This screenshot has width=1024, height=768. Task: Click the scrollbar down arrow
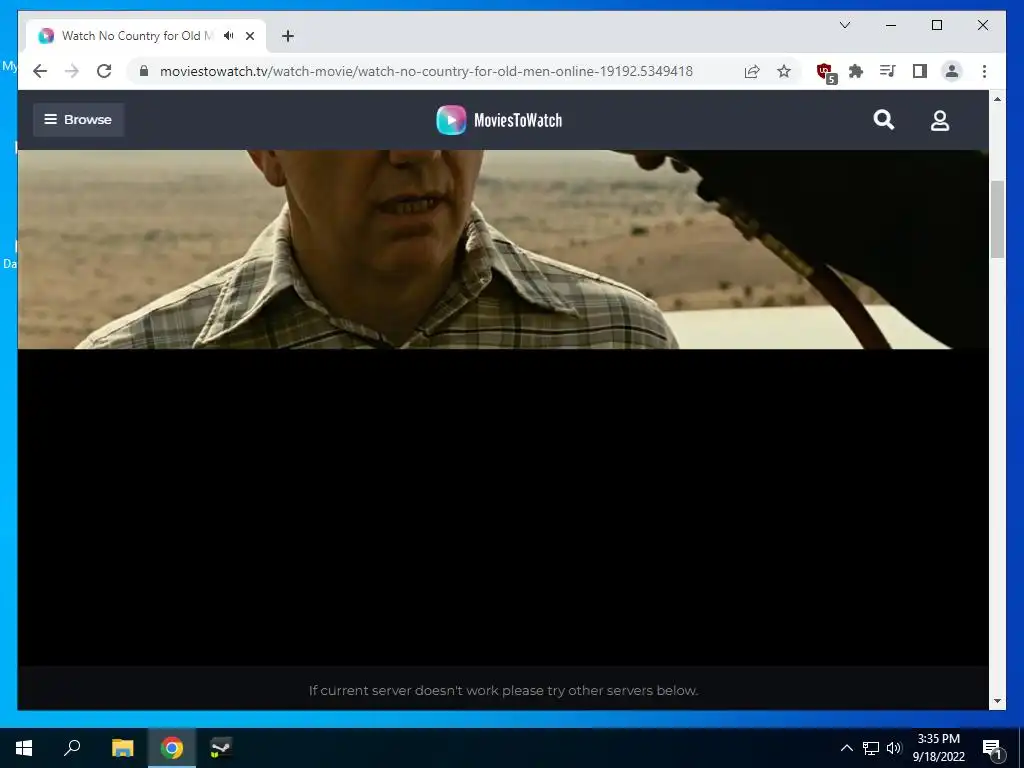tap(997, 701)
